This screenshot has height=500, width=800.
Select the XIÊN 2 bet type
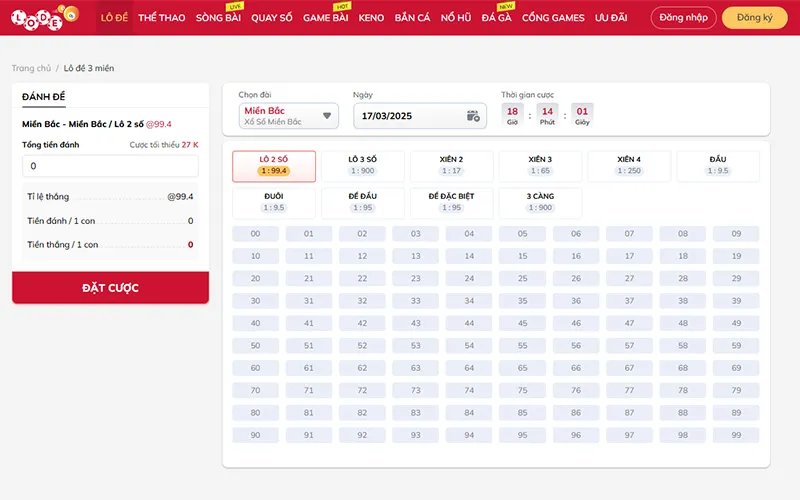(452, 166)
